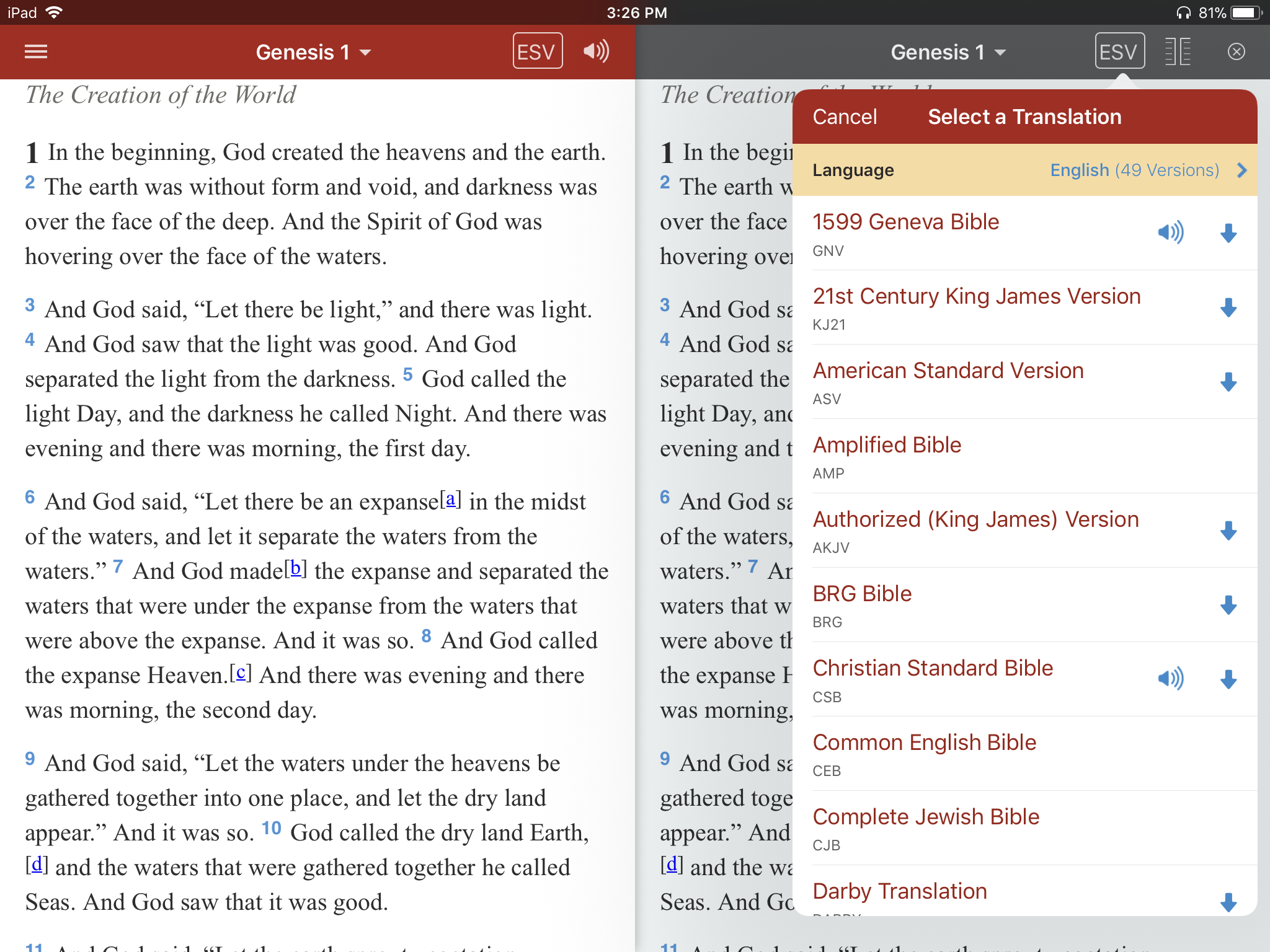Expand Genesis 1 chapter dropdown in right pane

(948, 52)
